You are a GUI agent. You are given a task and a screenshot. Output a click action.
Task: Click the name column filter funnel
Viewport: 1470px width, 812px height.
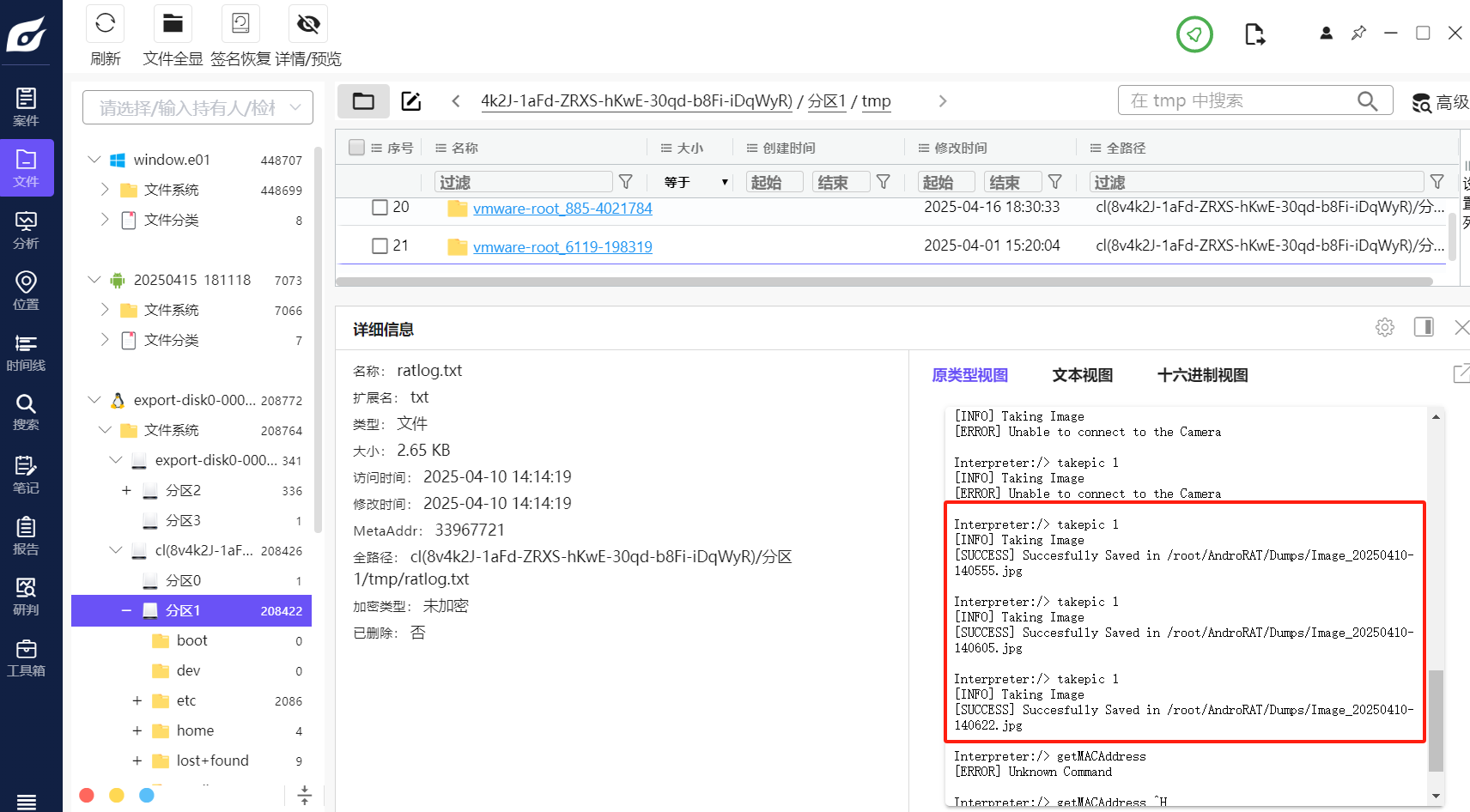tap(626, 182)
